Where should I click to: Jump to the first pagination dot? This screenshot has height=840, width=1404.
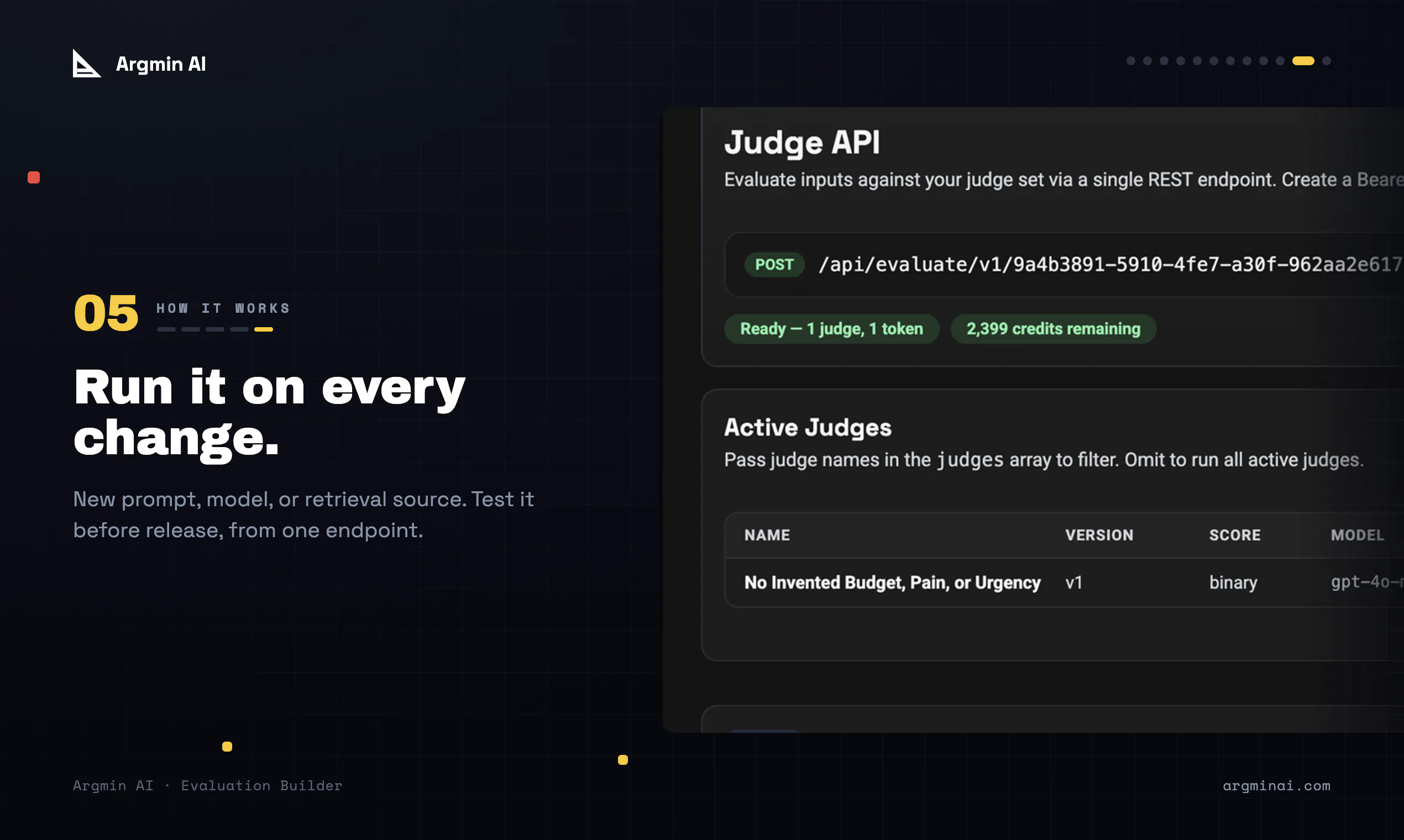[x=1130, y=61]
